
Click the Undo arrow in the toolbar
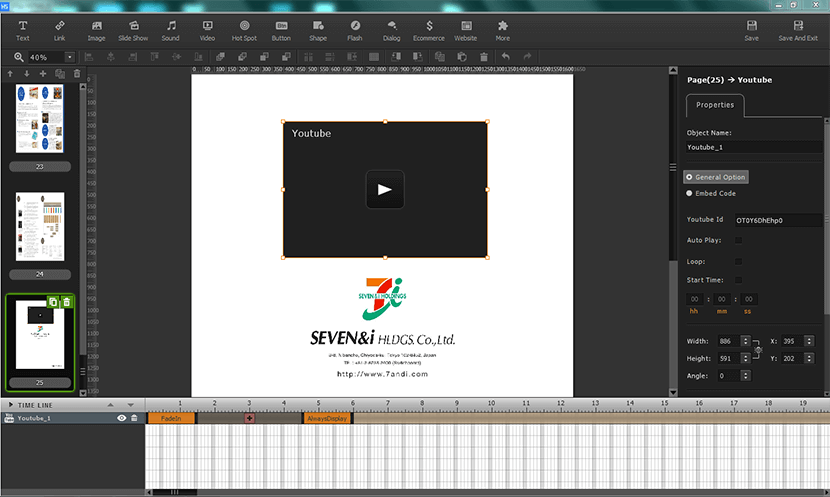coord(506,56)
